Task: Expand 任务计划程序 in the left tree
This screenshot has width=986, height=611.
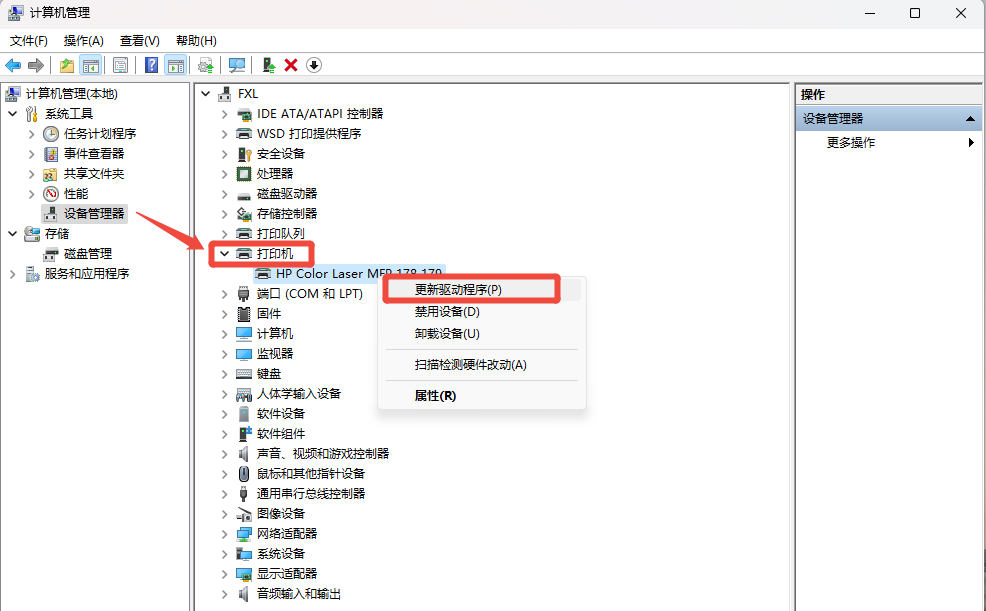Action: [x=31, y=134]
